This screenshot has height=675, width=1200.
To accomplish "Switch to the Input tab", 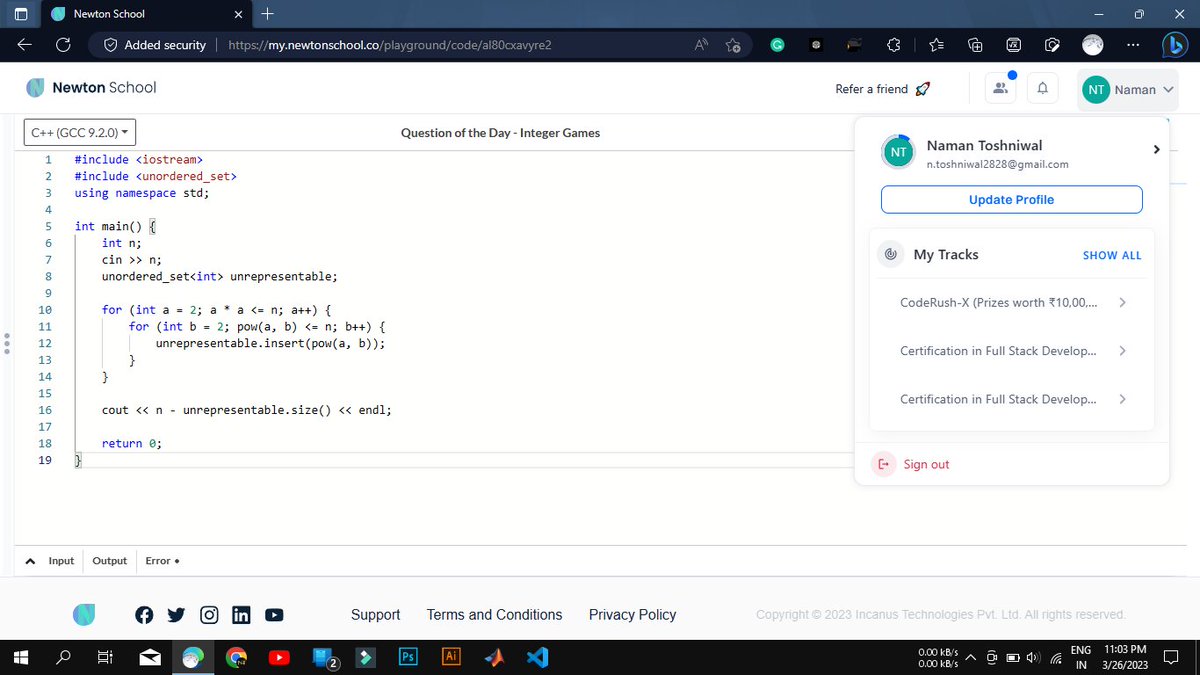I will pos(61,561).
